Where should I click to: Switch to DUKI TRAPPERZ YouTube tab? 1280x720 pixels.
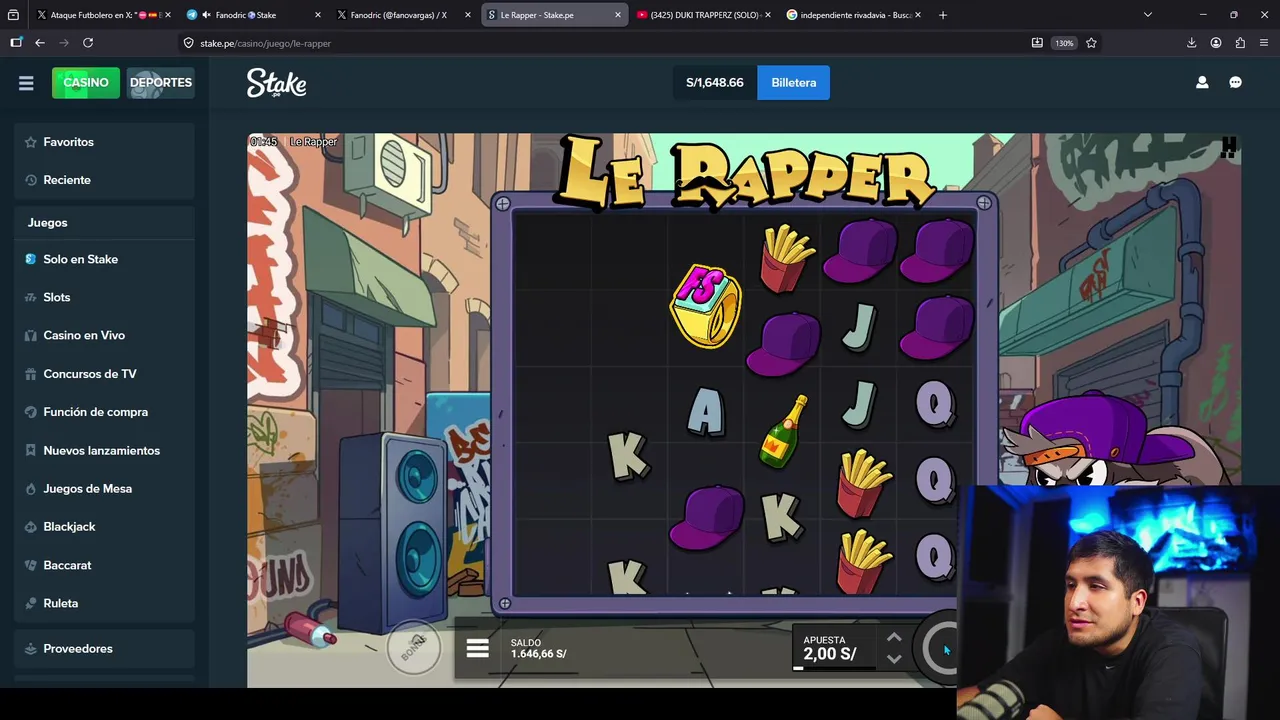tap(704, 15)
